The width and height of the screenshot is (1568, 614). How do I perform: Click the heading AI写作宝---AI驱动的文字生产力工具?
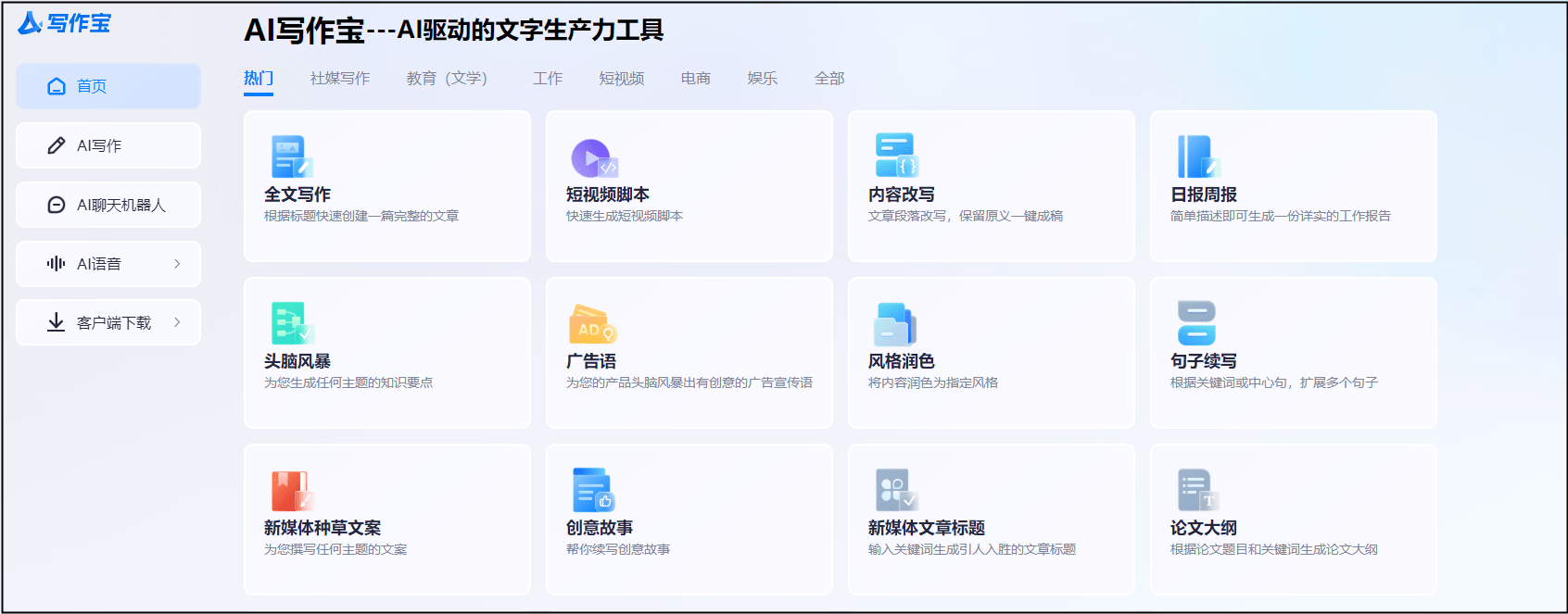coord(454,31)
